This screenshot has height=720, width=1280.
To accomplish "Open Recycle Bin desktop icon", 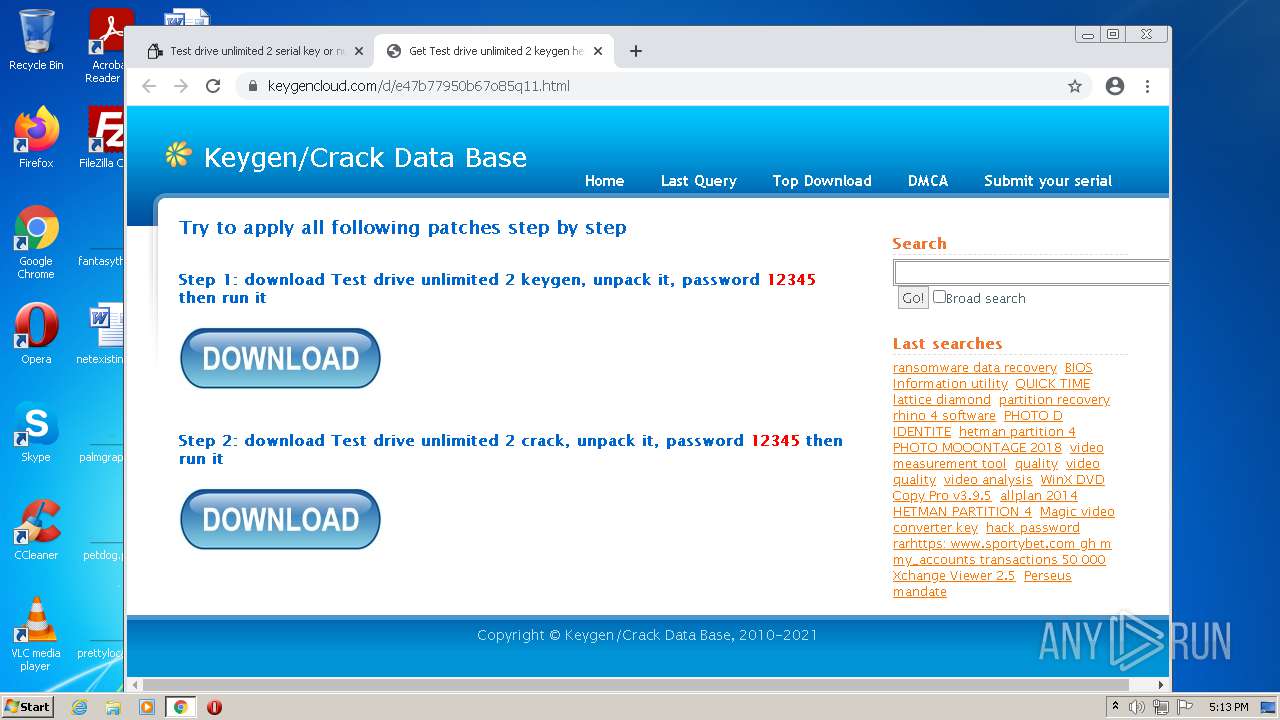I will tap(36, 41).
